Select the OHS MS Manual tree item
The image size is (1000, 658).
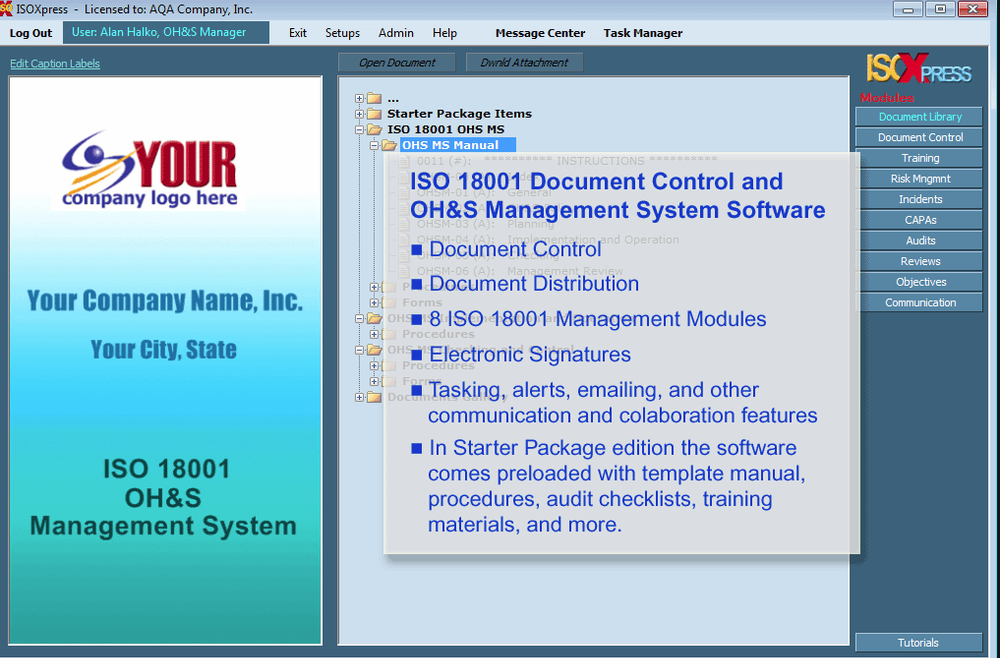click(458, 145)
